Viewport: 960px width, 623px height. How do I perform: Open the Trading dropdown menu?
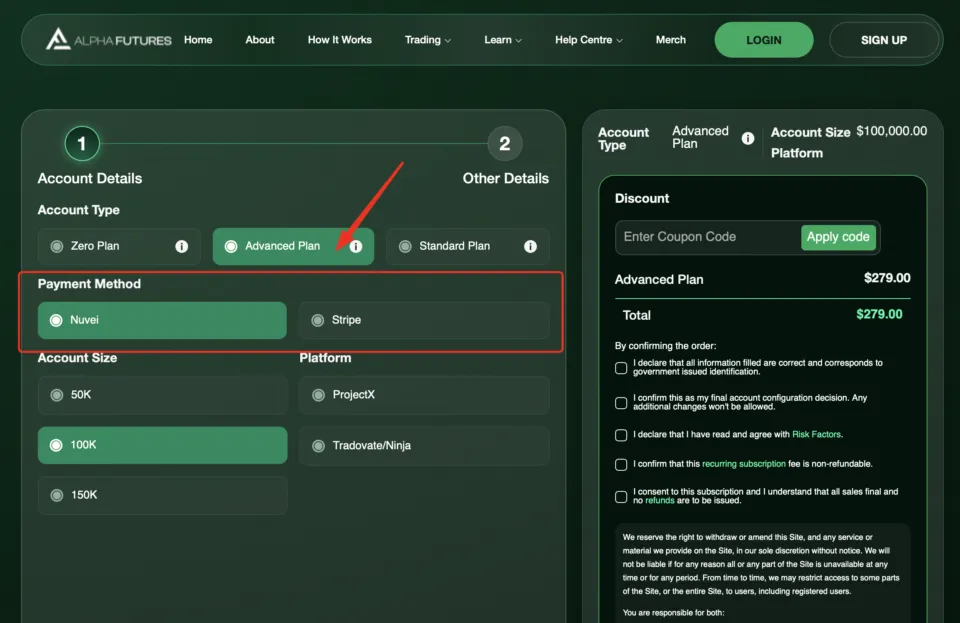pos(428,40)
